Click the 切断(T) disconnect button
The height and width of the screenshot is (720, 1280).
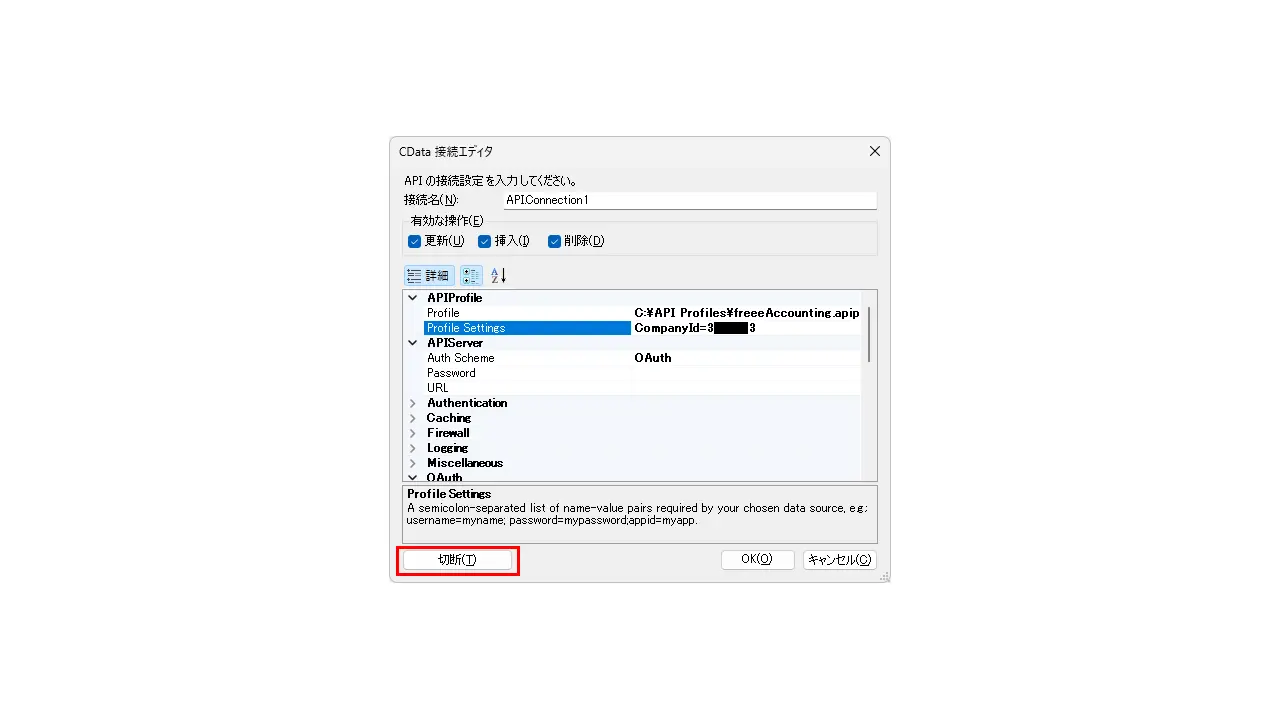(x=457, y=560)
